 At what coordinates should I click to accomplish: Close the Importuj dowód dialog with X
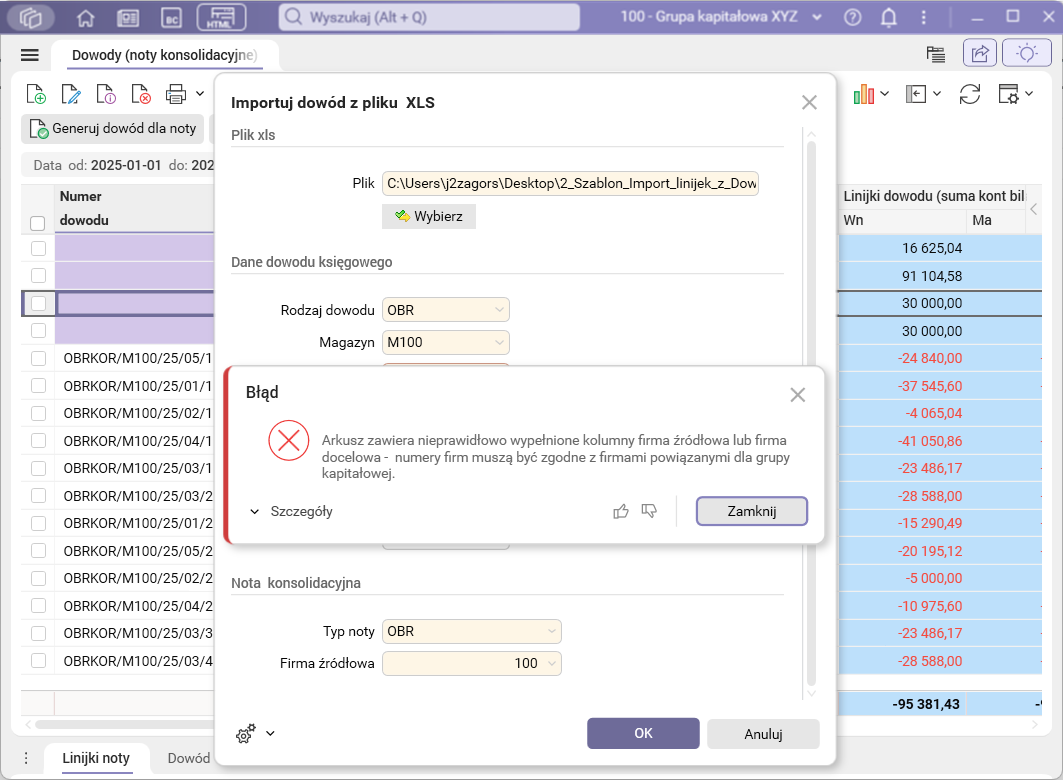click(x=809, y=102)
